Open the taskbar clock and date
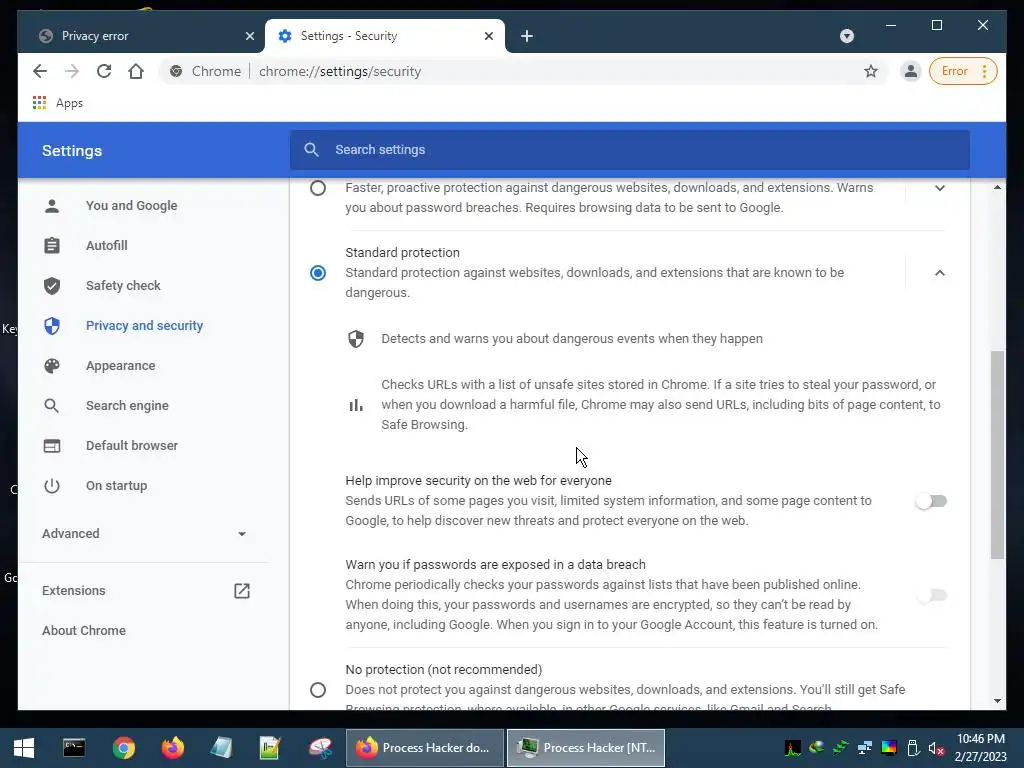Viewport: 1024px width, 768px height. 981,748
